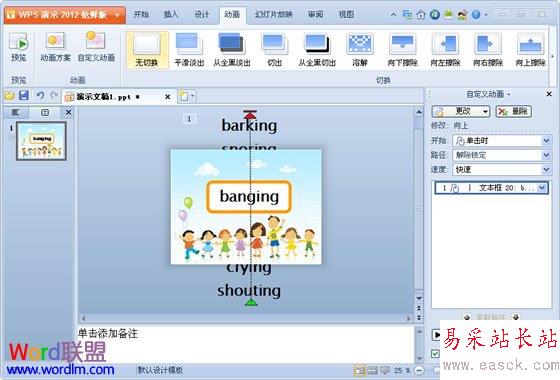Close the slide thumbnail pane
The image size is (560, 380).
pyautogui.click(x=68, y=112)
